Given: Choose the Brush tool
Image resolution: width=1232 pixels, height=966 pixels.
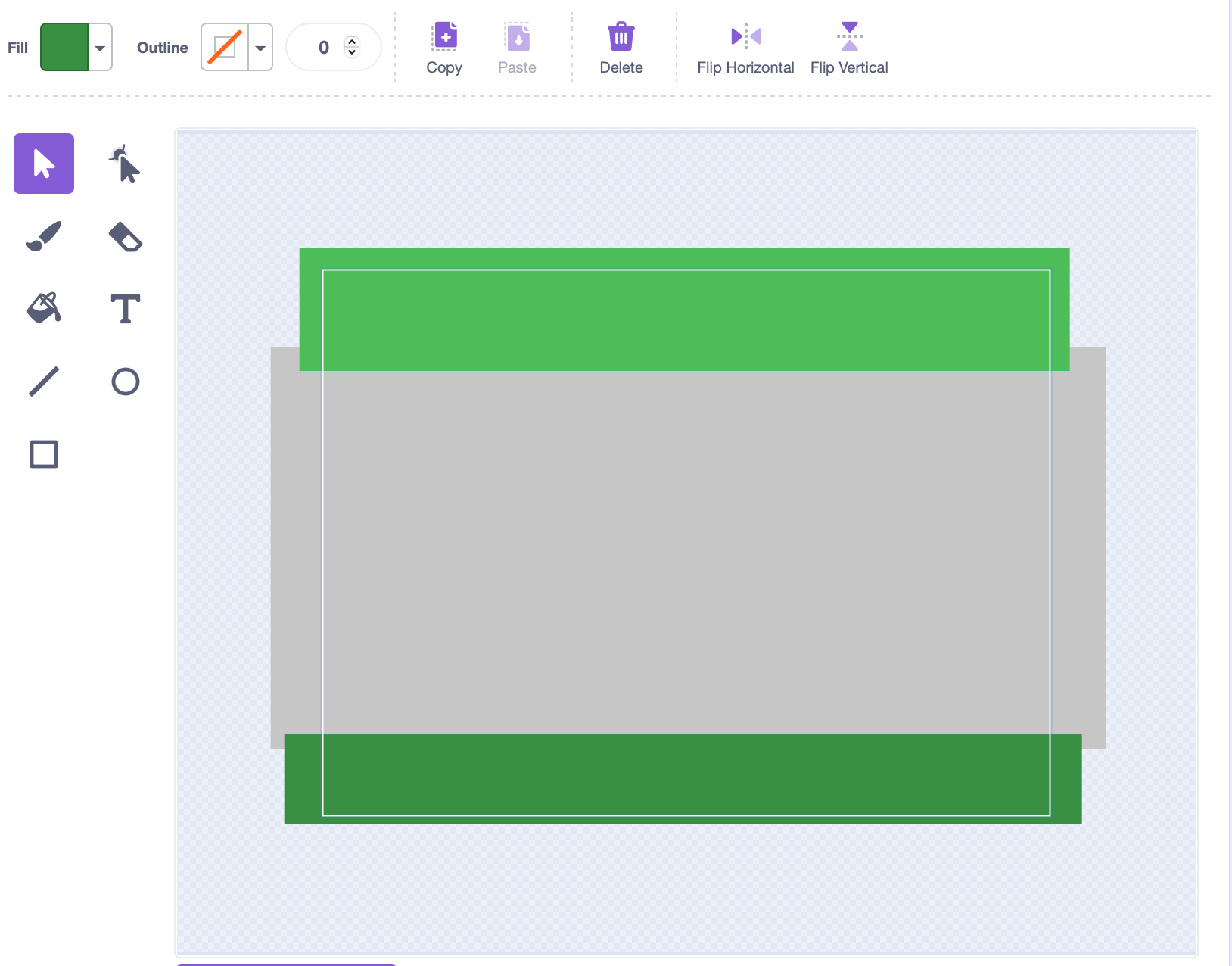Looking at the screenshot, I should click(x=44, y=236).
